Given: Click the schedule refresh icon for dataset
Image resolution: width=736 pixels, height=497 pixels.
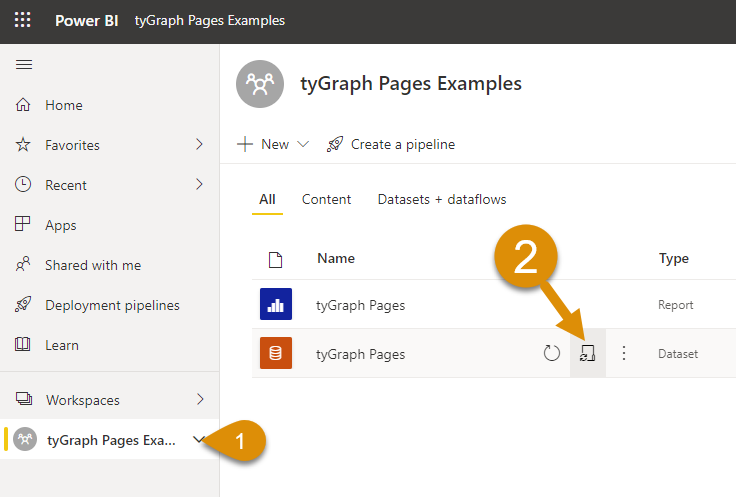Looking at the screenshot, I should (588, 353).
